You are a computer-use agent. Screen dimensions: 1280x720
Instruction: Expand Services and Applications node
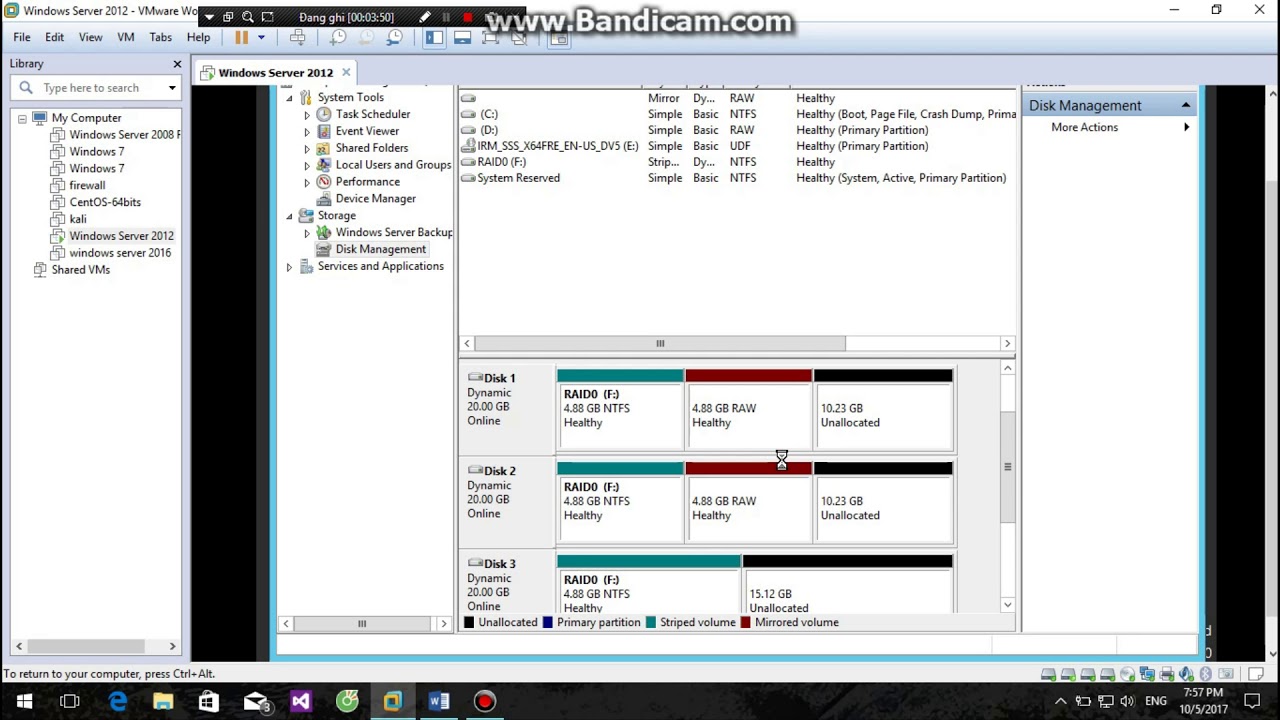click(289, 267)
